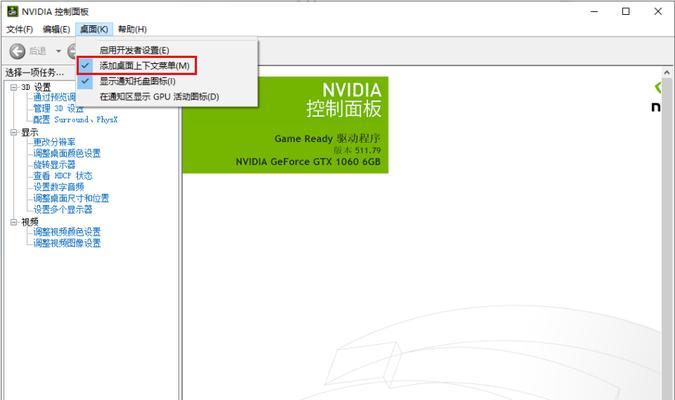Click the scroll-up arrow of right scrollbar
Viewport: 675px width, 400px height.
[x=667, y=73]
